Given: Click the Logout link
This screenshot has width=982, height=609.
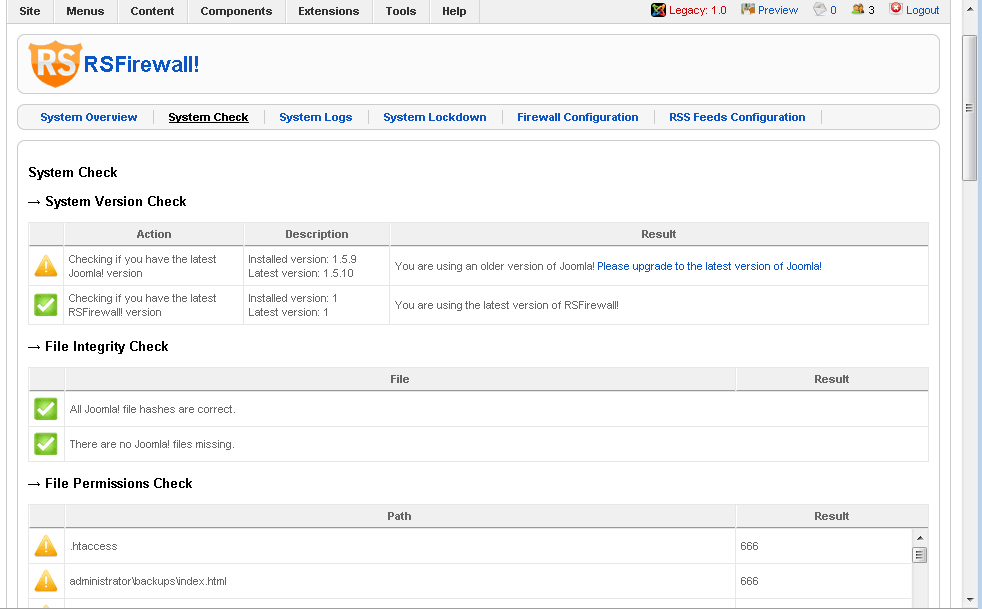Looking at the screenshot, I should (x=923, y=10).
